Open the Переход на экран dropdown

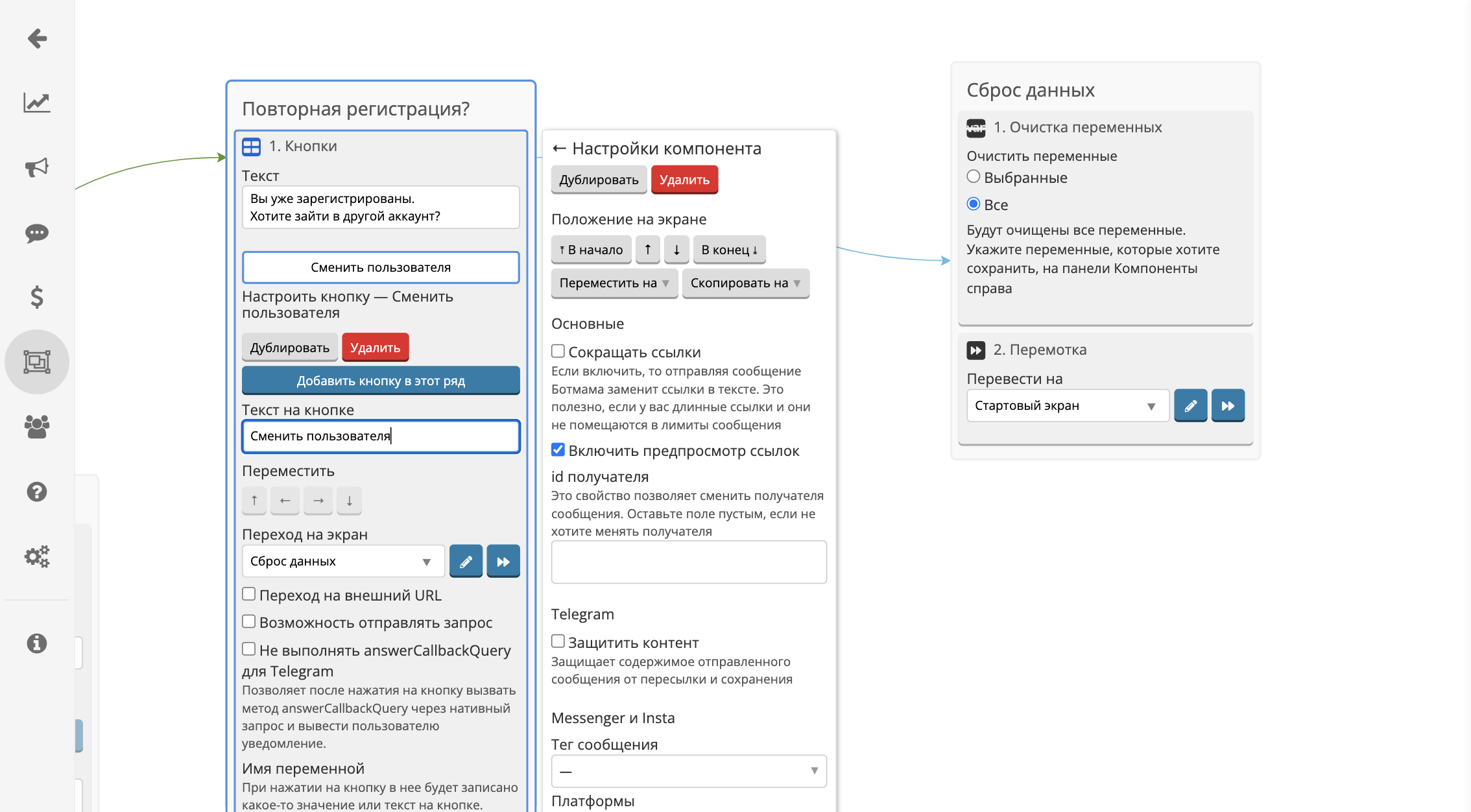pos(343,562)
